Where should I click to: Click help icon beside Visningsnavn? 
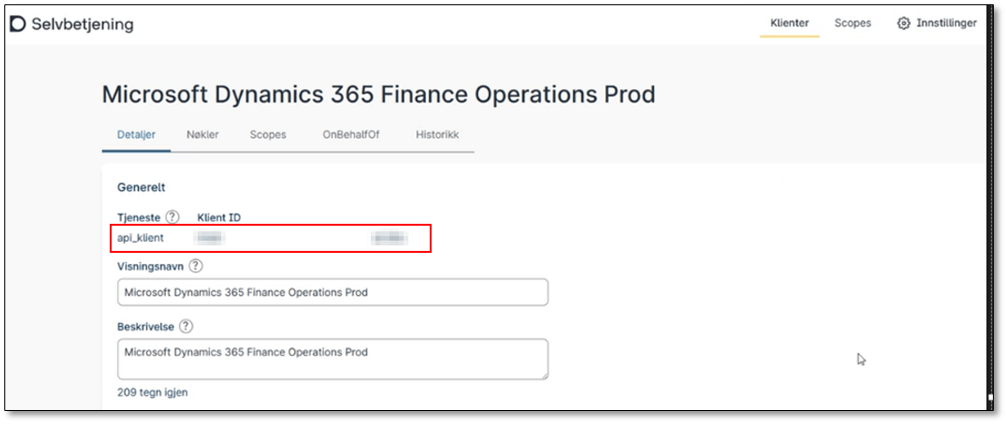tap(195, 266)
